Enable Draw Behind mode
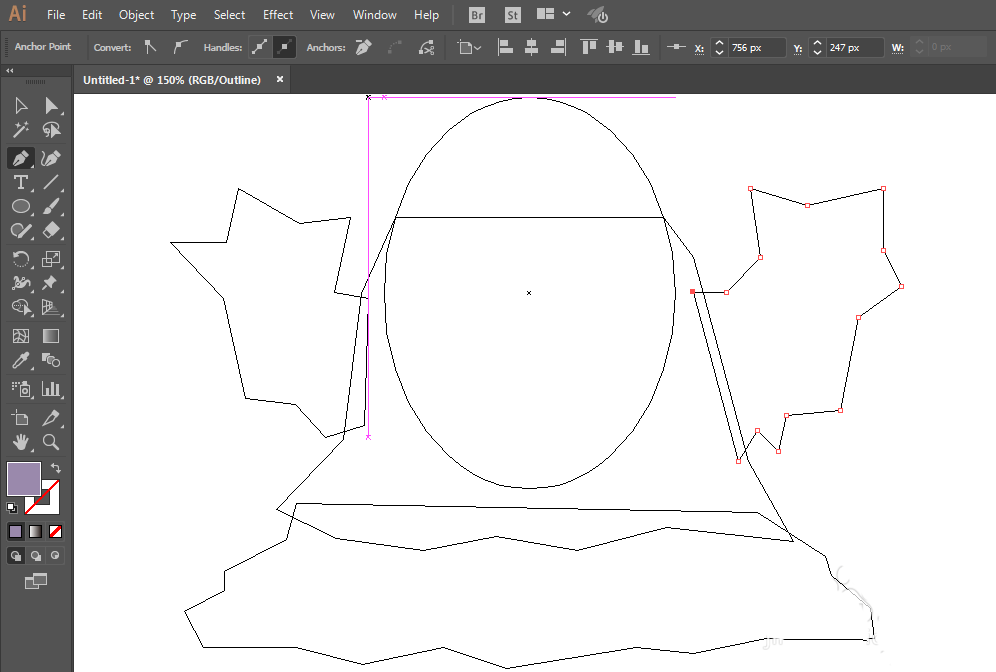 click(x=36, y=556)
